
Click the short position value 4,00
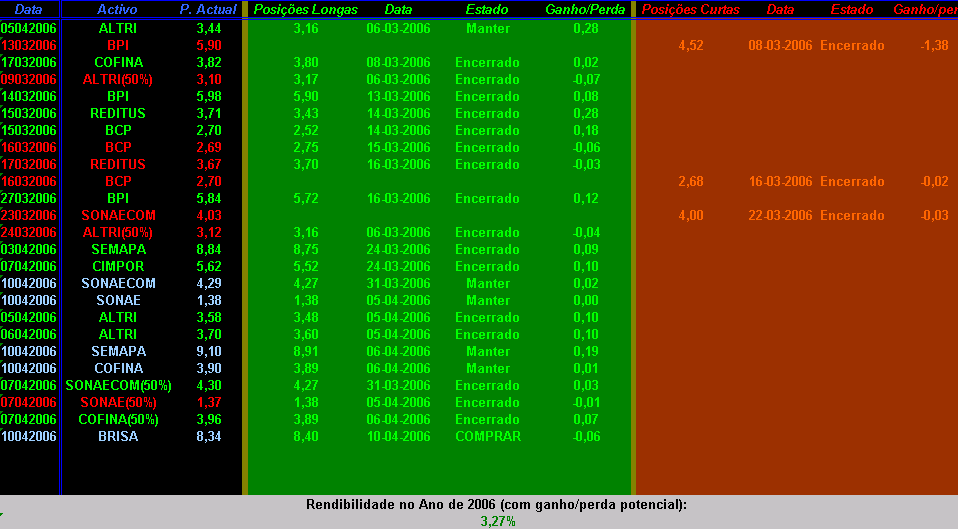pos(691,215)
